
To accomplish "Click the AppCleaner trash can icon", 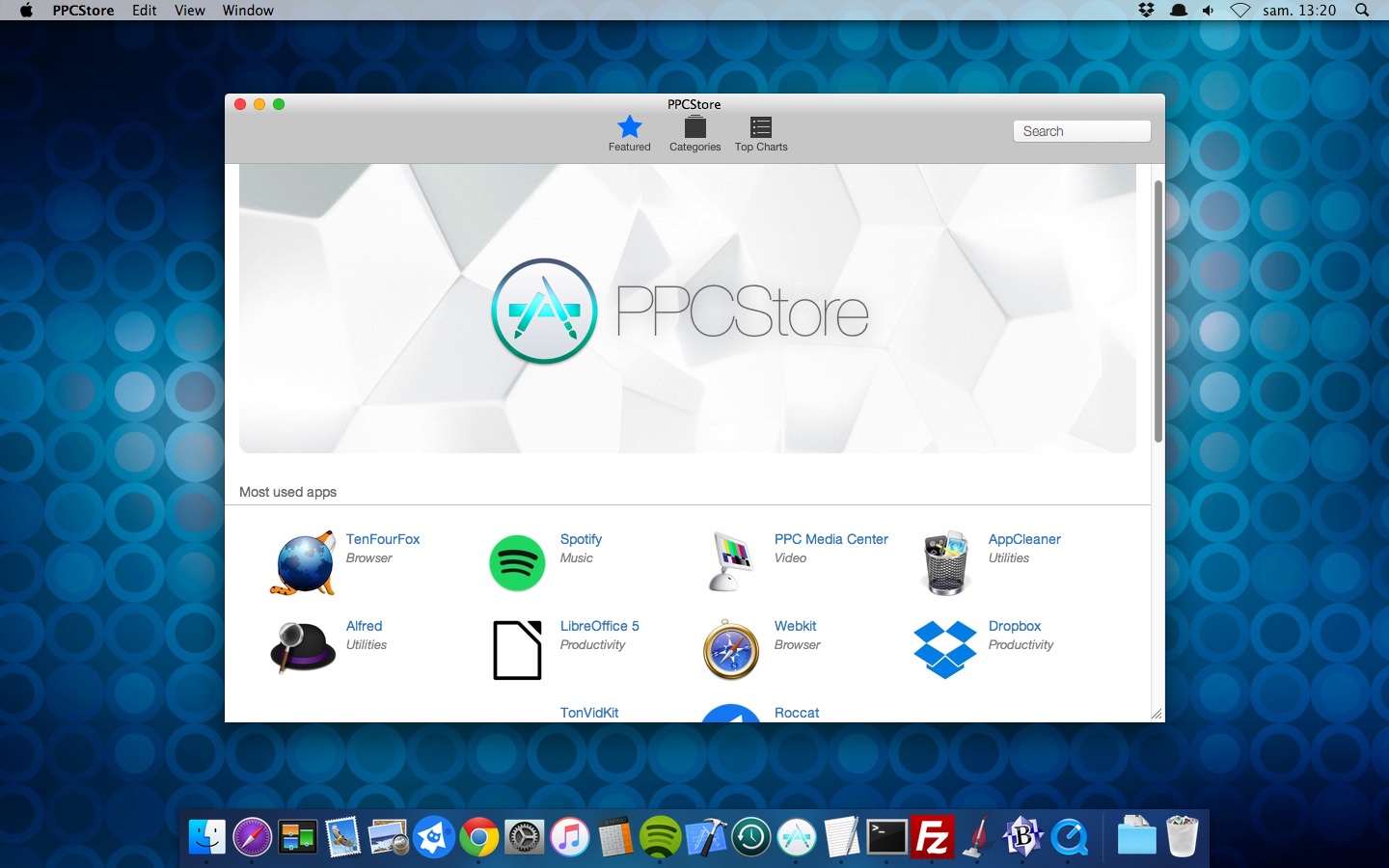I will [x=945, y=563].
